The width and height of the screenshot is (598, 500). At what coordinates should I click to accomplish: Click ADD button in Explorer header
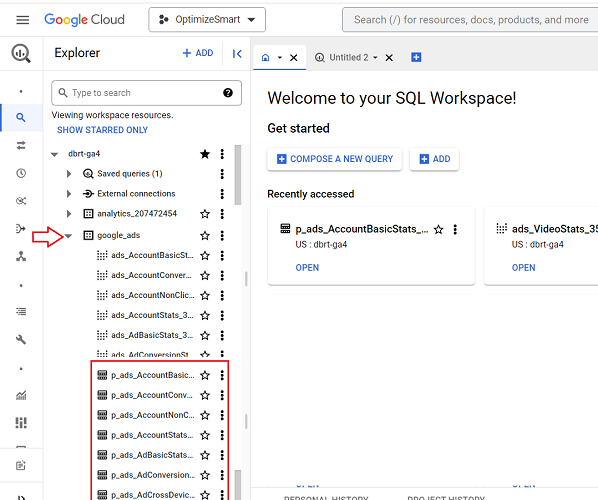click(198, 53)
